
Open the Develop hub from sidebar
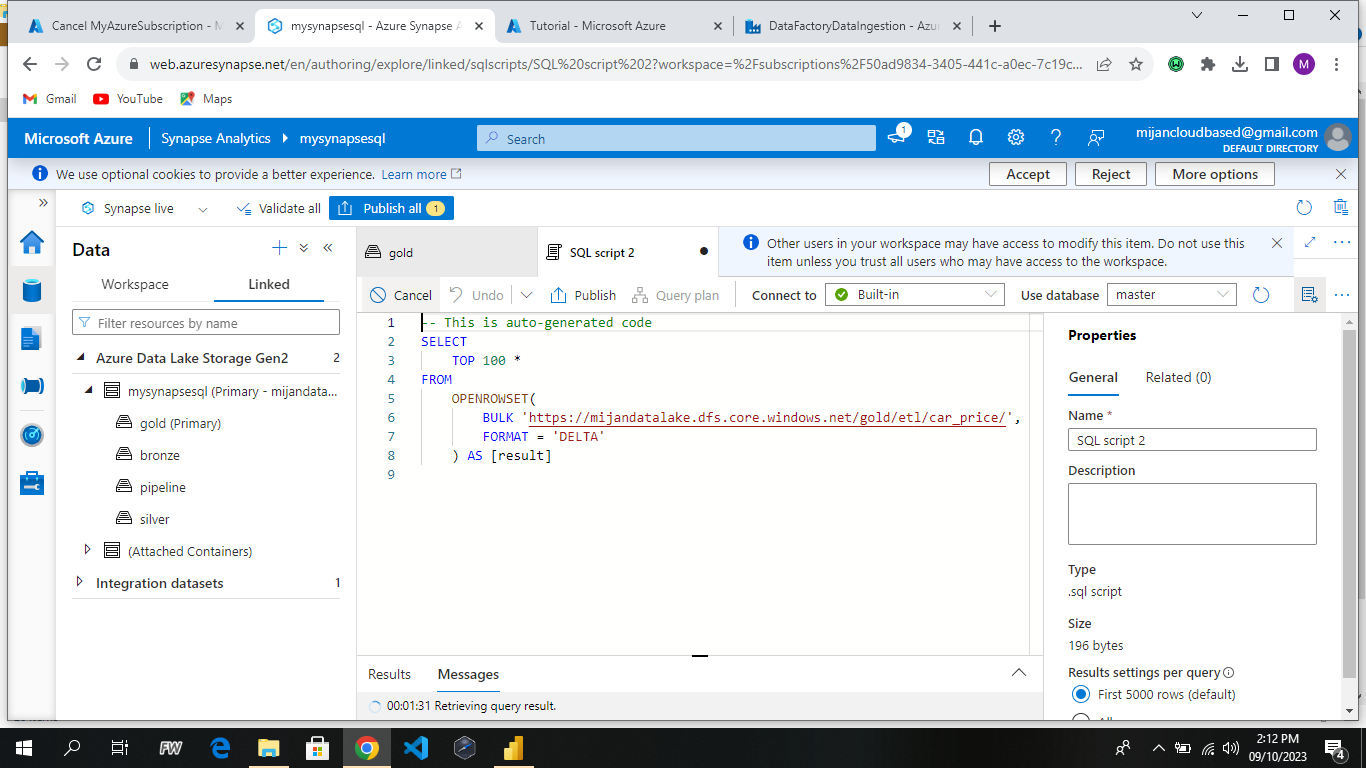31,340
